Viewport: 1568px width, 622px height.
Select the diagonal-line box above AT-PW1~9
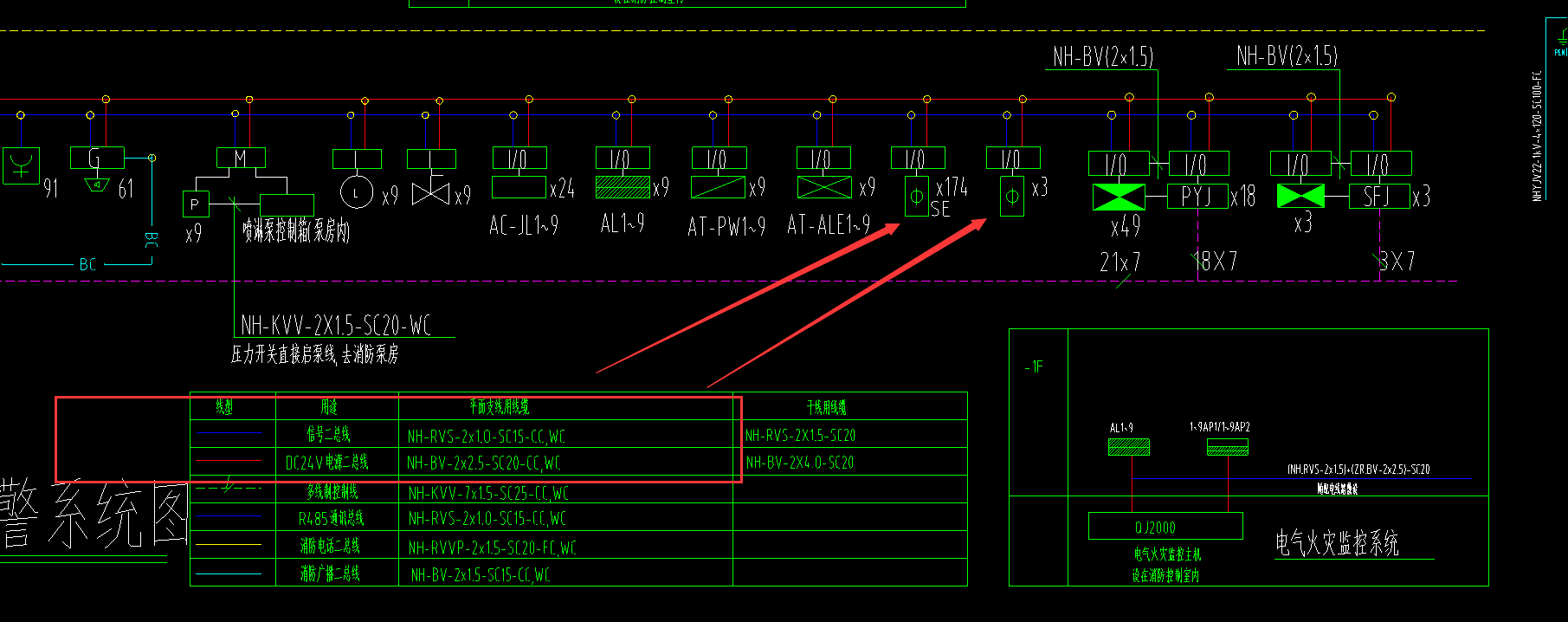tap(718, 187)
